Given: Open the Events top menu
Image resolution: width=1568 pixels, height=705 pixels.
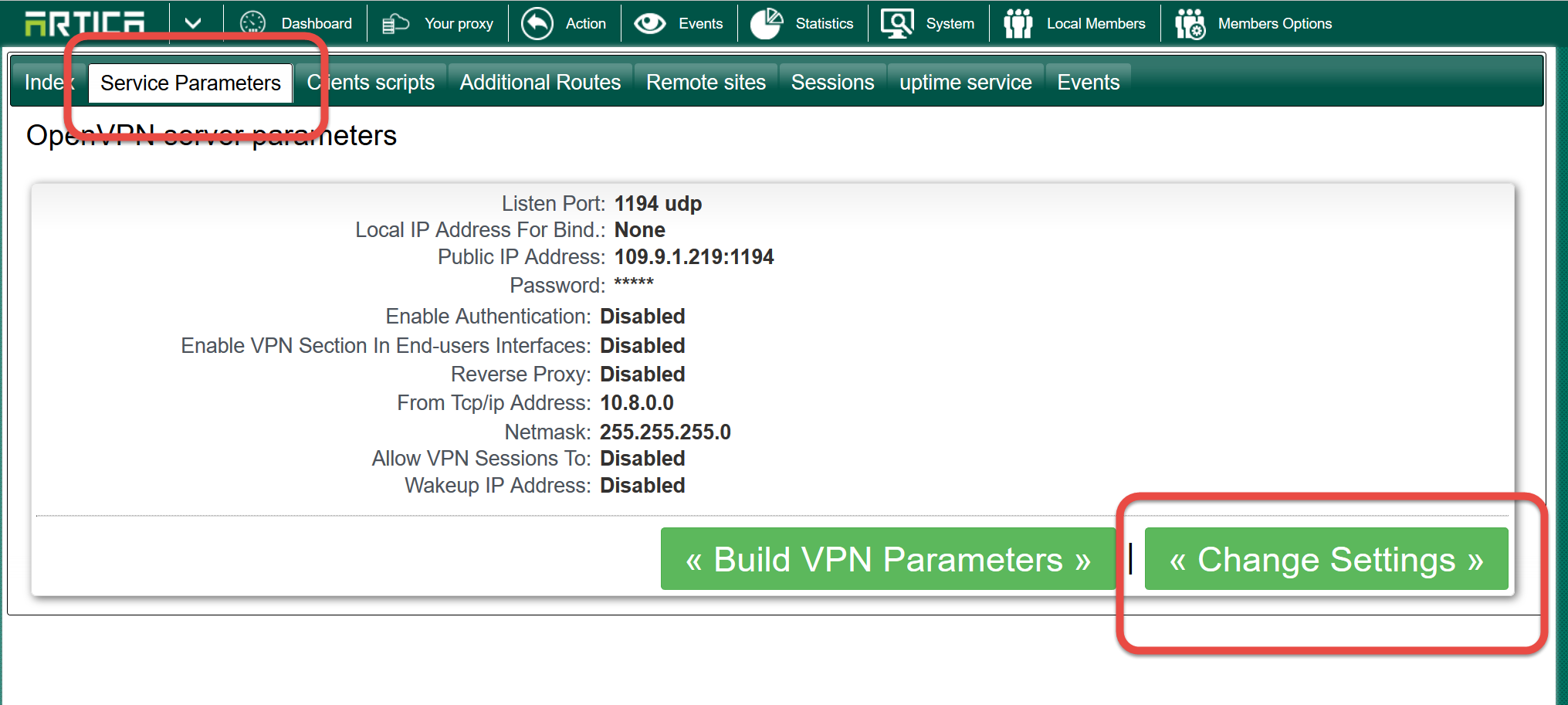Looking at the screenshot, I should [x=700, y=24].
